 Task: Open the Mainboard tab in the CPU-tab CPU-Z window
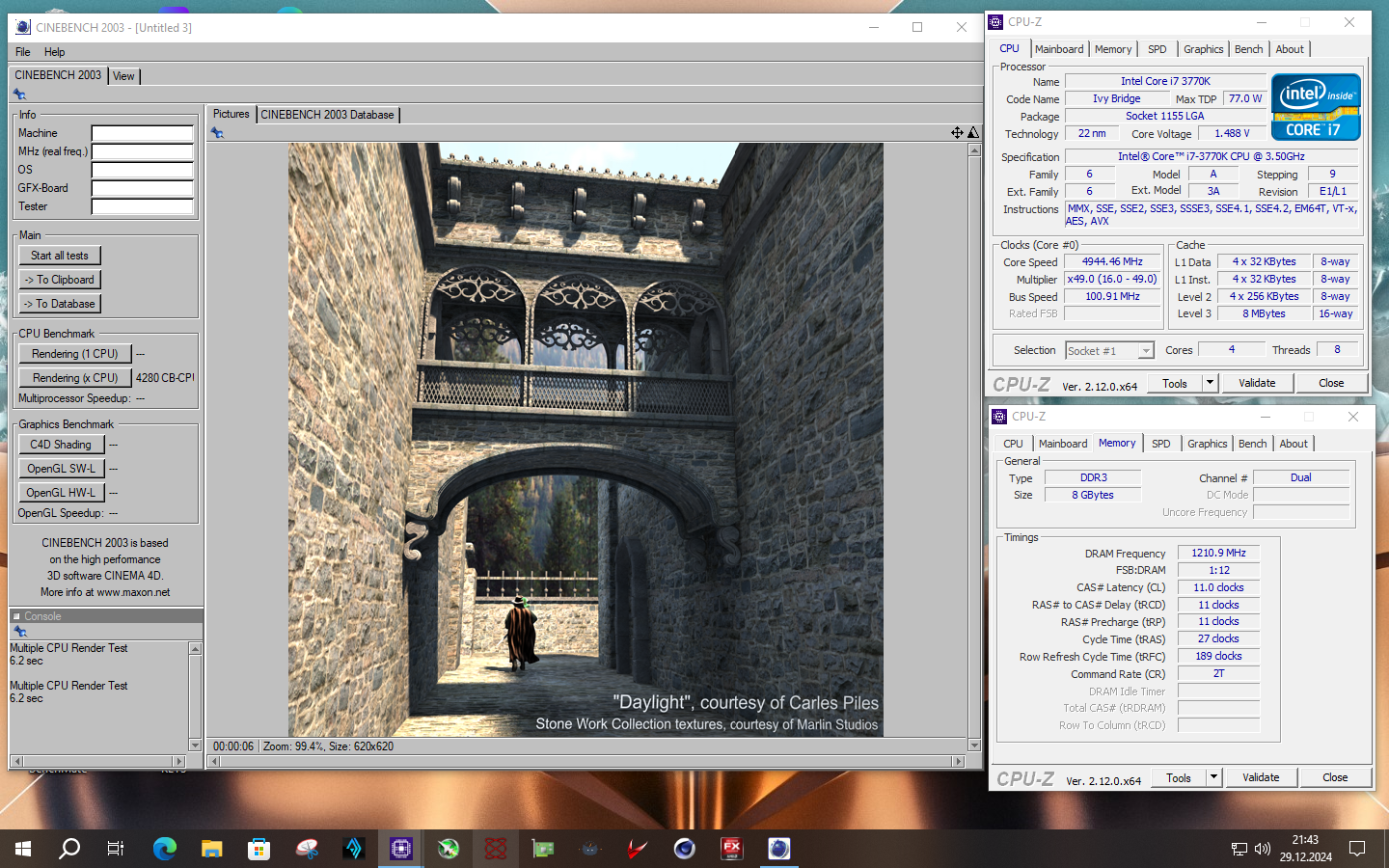[1059, 49]
